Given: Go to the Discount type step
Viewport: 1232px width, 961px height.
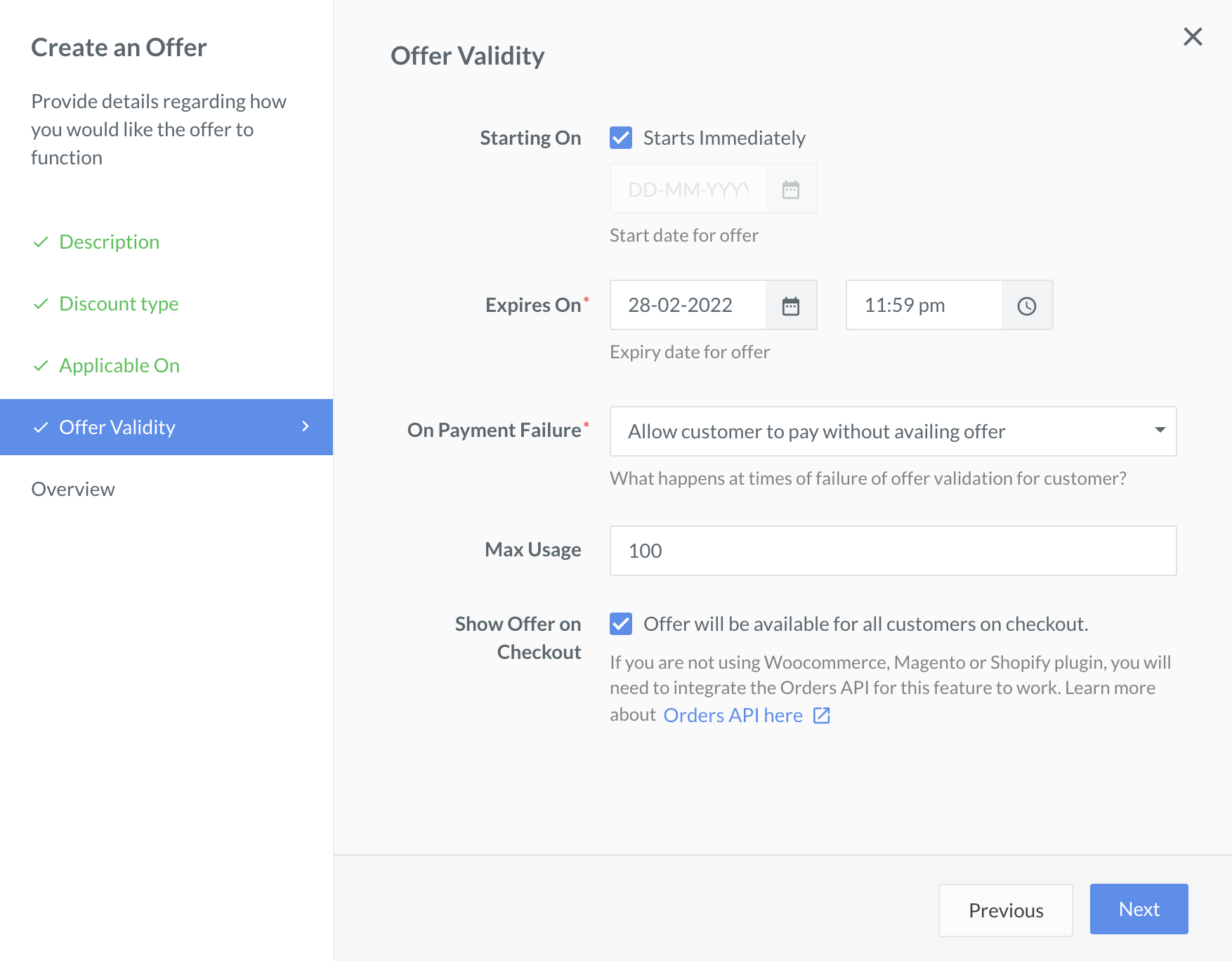Looking at the screenshot, I should point(119,303).
